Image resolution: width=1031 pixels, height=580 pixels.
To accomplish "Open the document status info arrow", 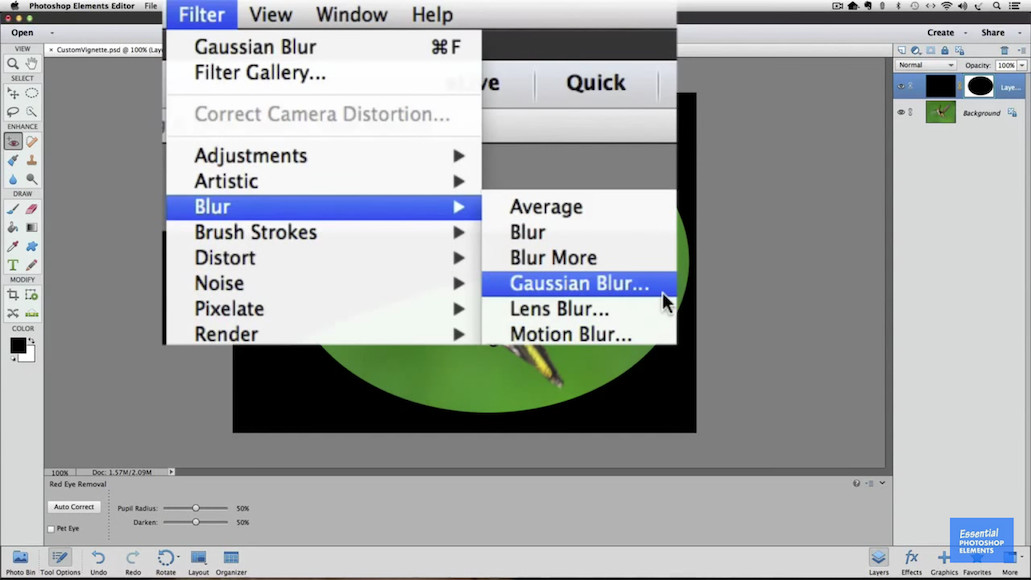I will pyautogui.click(x=171, y=471).
